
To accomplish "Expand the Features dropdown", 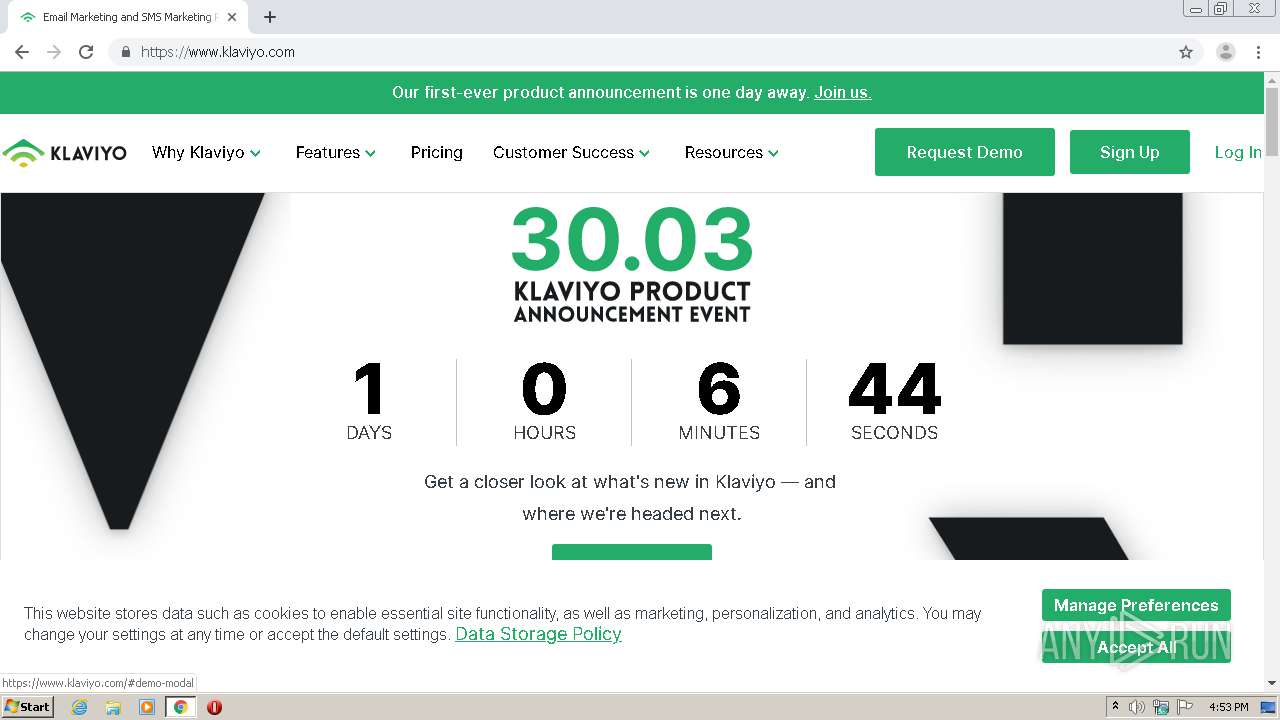I will click(336, 153).
